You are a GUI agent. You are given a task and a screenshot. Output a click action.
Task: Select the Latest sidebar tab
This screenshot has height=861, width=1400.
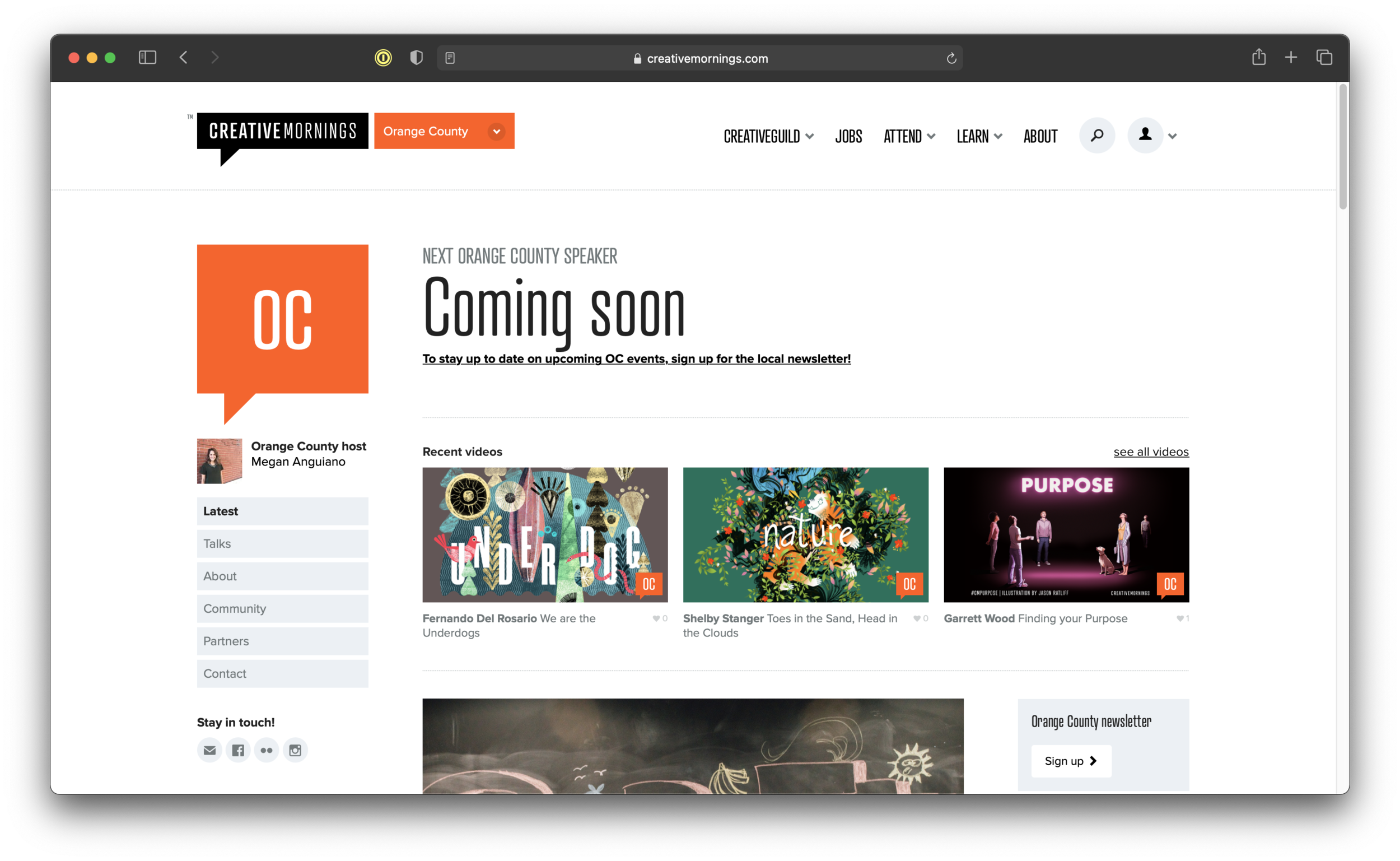coord(282,511)
